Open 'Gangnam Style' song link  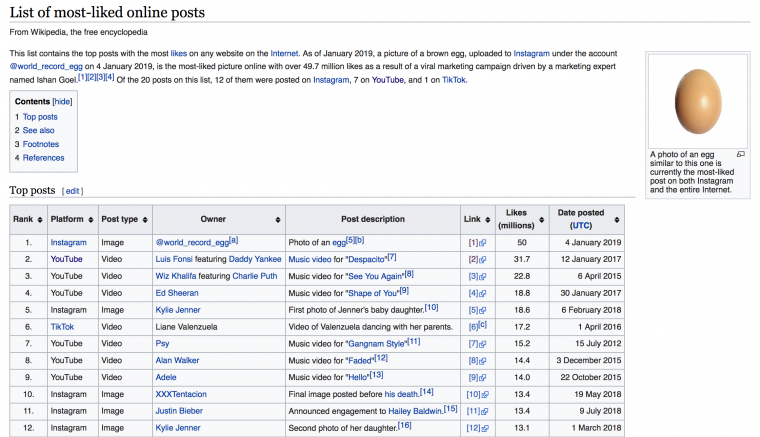376,343
